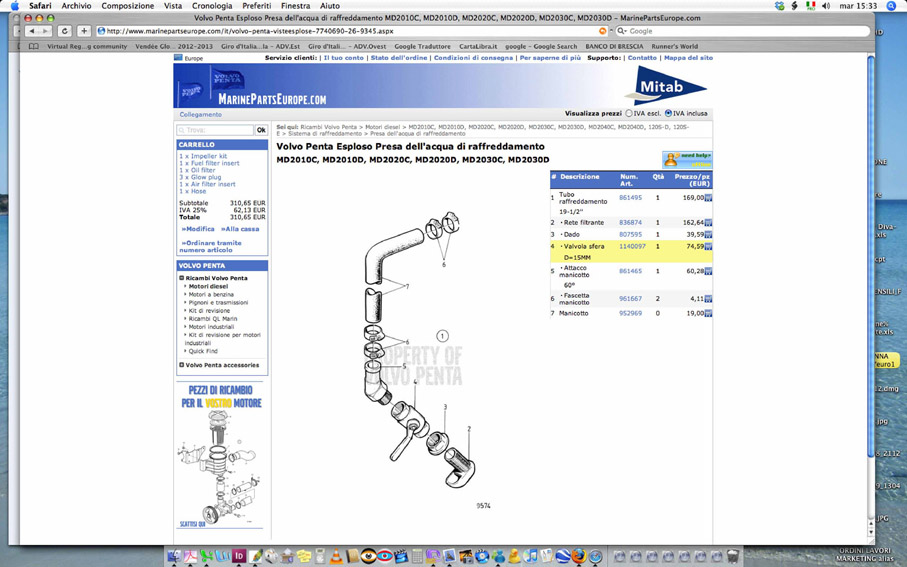This screenshot has width=907, height=567.
Task: Open the Ricambi QL Marin category
Action: pyautogui.click(x=213, y=319)
